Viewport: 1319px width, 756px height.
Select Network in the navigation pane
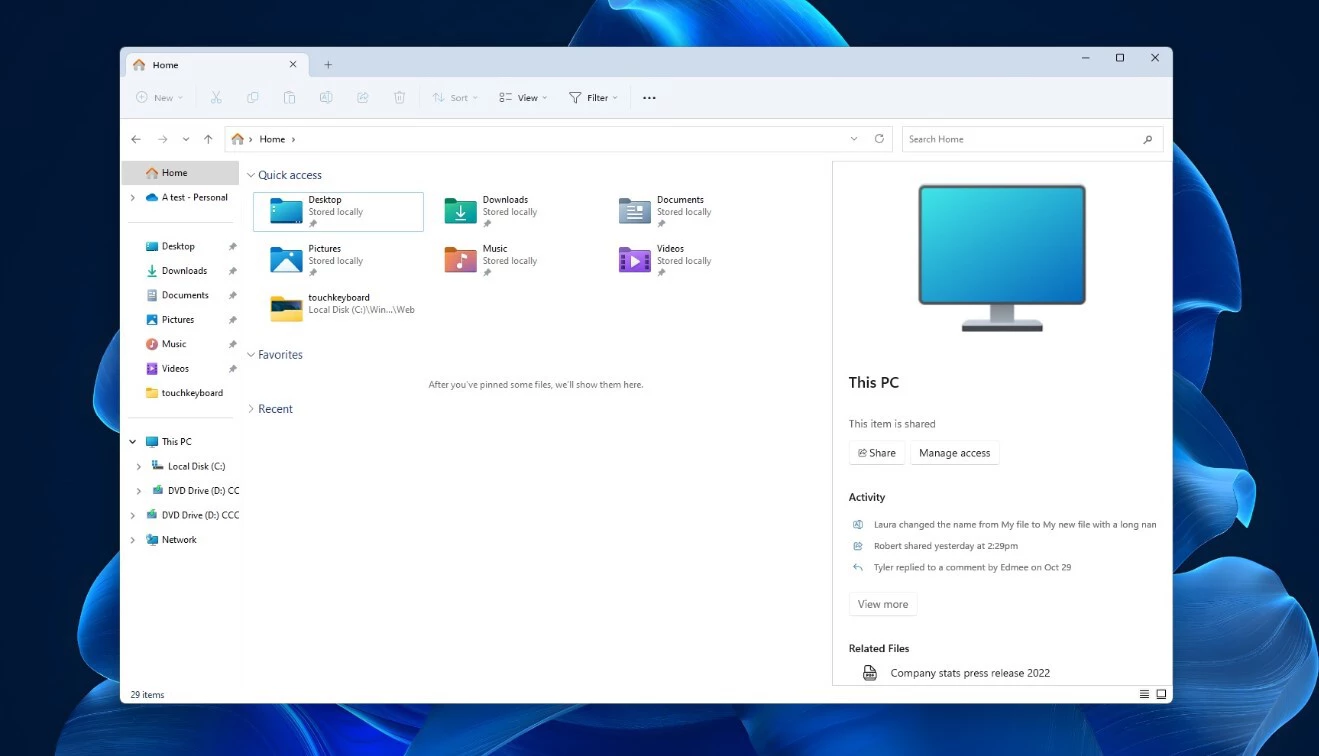179,540
